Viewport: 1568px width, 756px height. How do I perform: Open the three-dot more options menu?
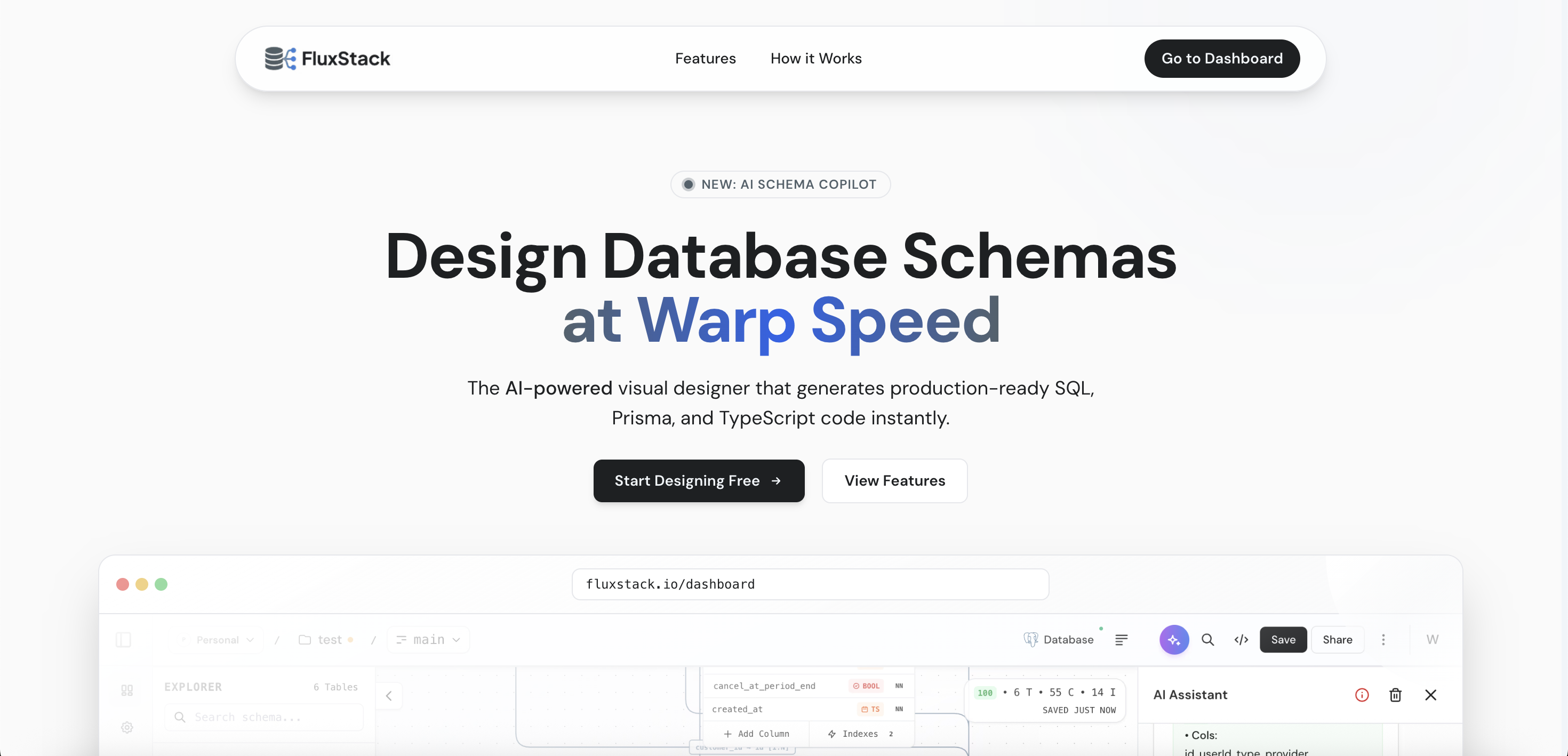pos(1383,640)
